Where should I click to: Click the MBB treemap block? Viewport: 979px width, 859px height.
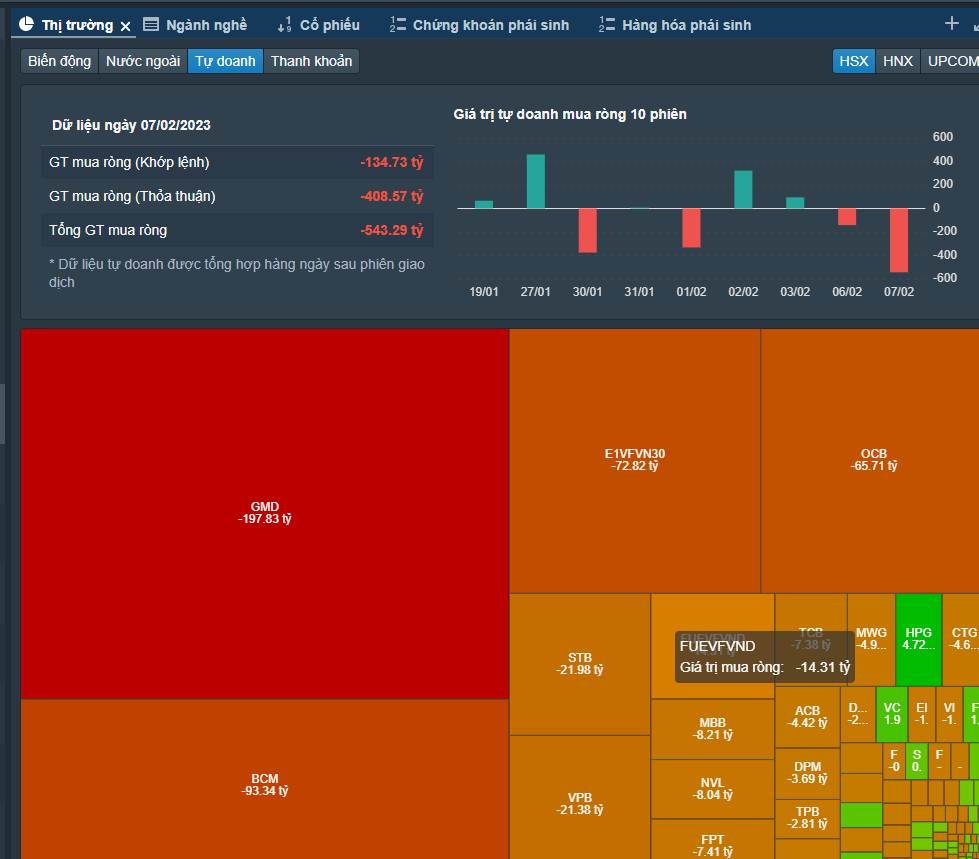(712, 729)
